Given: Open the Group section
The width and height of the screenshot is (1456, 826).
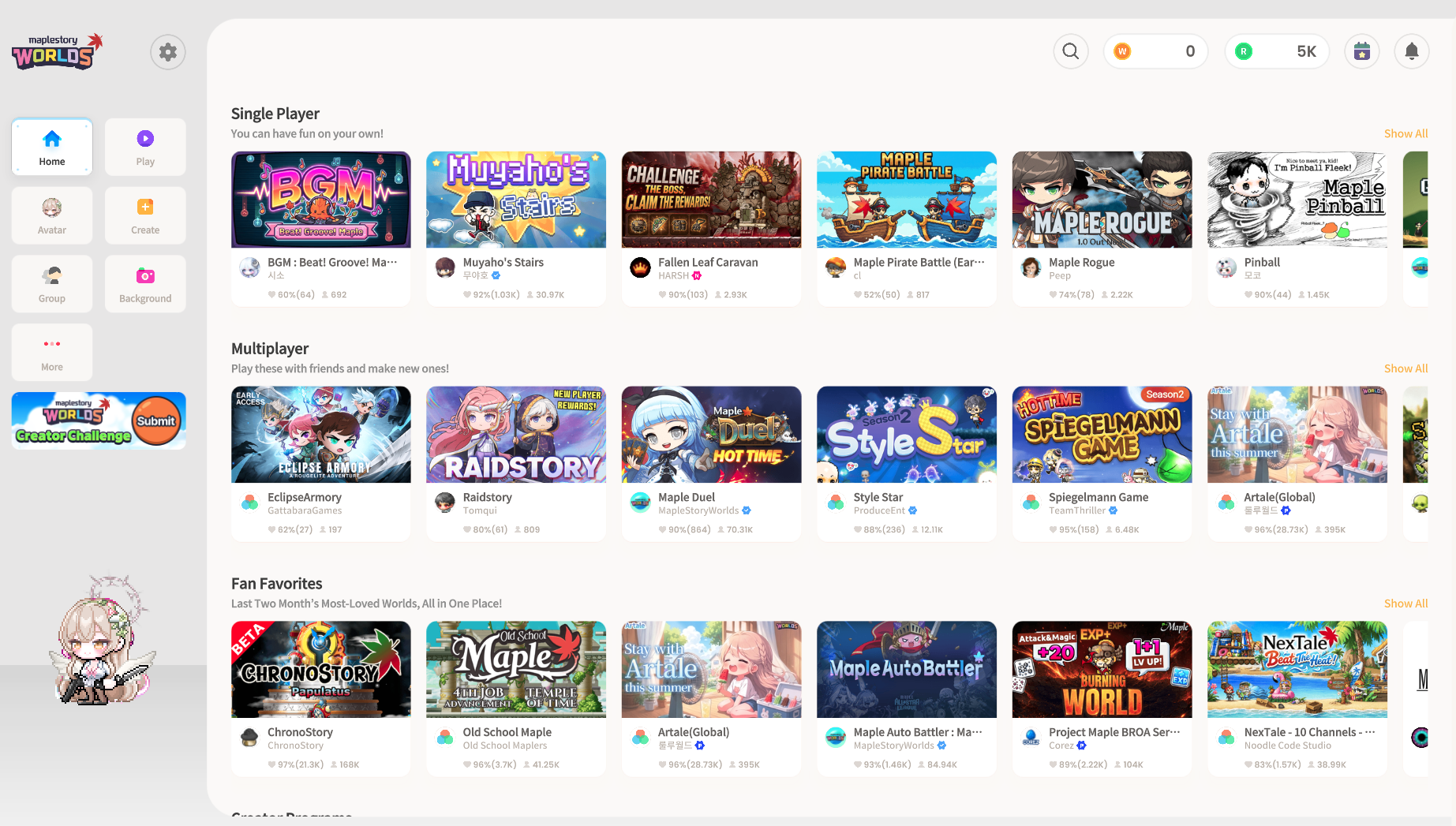Looking at the screenshot, I should [52, 284].
